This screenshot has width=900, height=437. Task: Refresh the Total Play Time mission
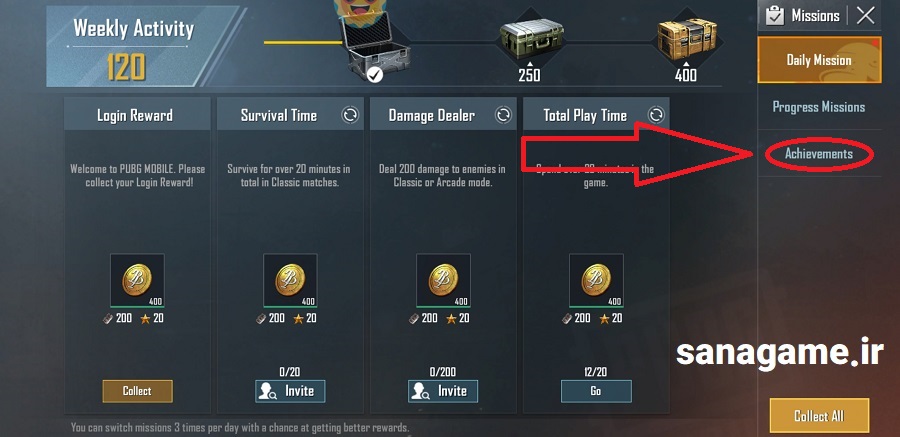656,115
